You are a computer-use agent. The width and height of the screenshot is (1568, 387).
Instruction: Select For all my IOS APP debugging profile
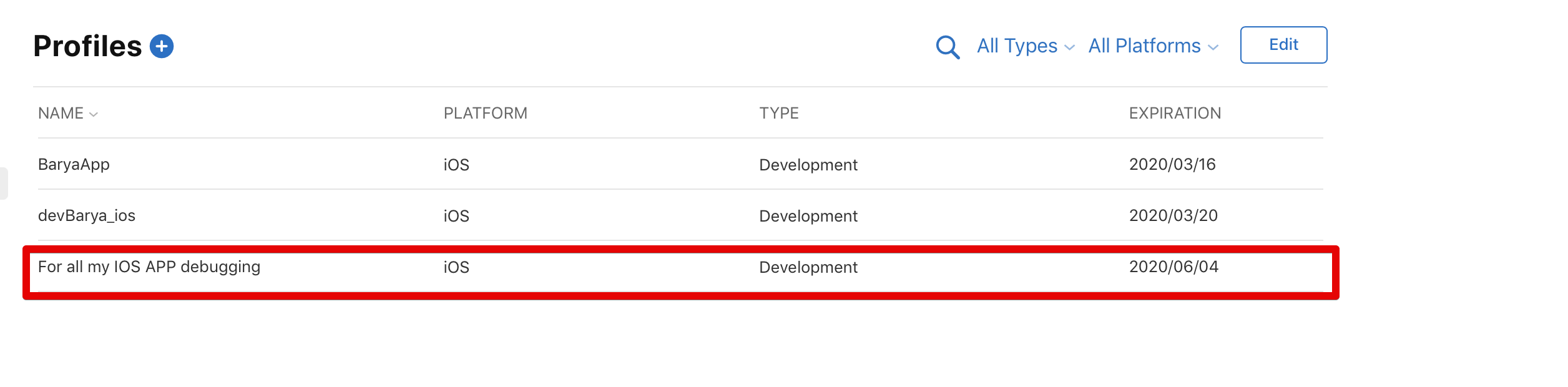(x=149, y=267)
